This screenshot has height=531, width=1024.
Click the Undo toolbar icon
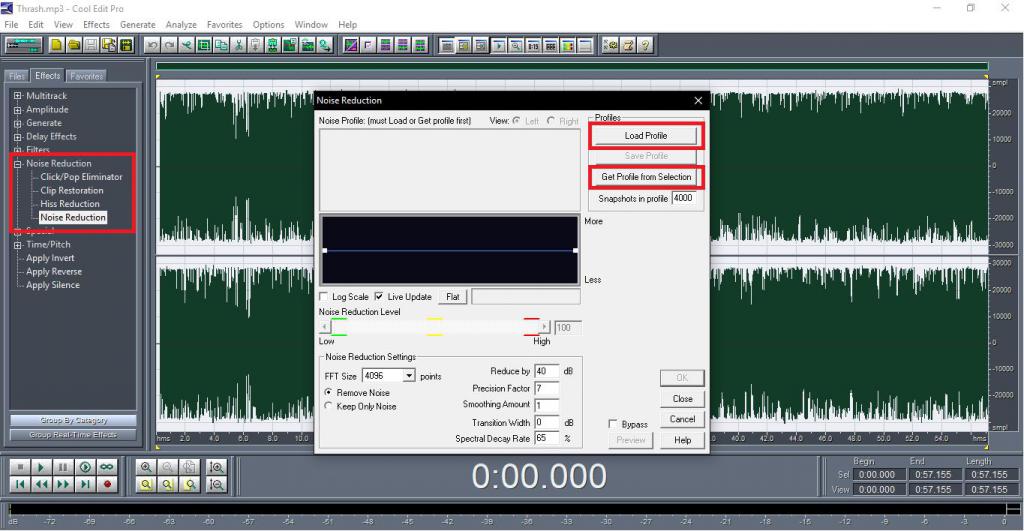152,45
